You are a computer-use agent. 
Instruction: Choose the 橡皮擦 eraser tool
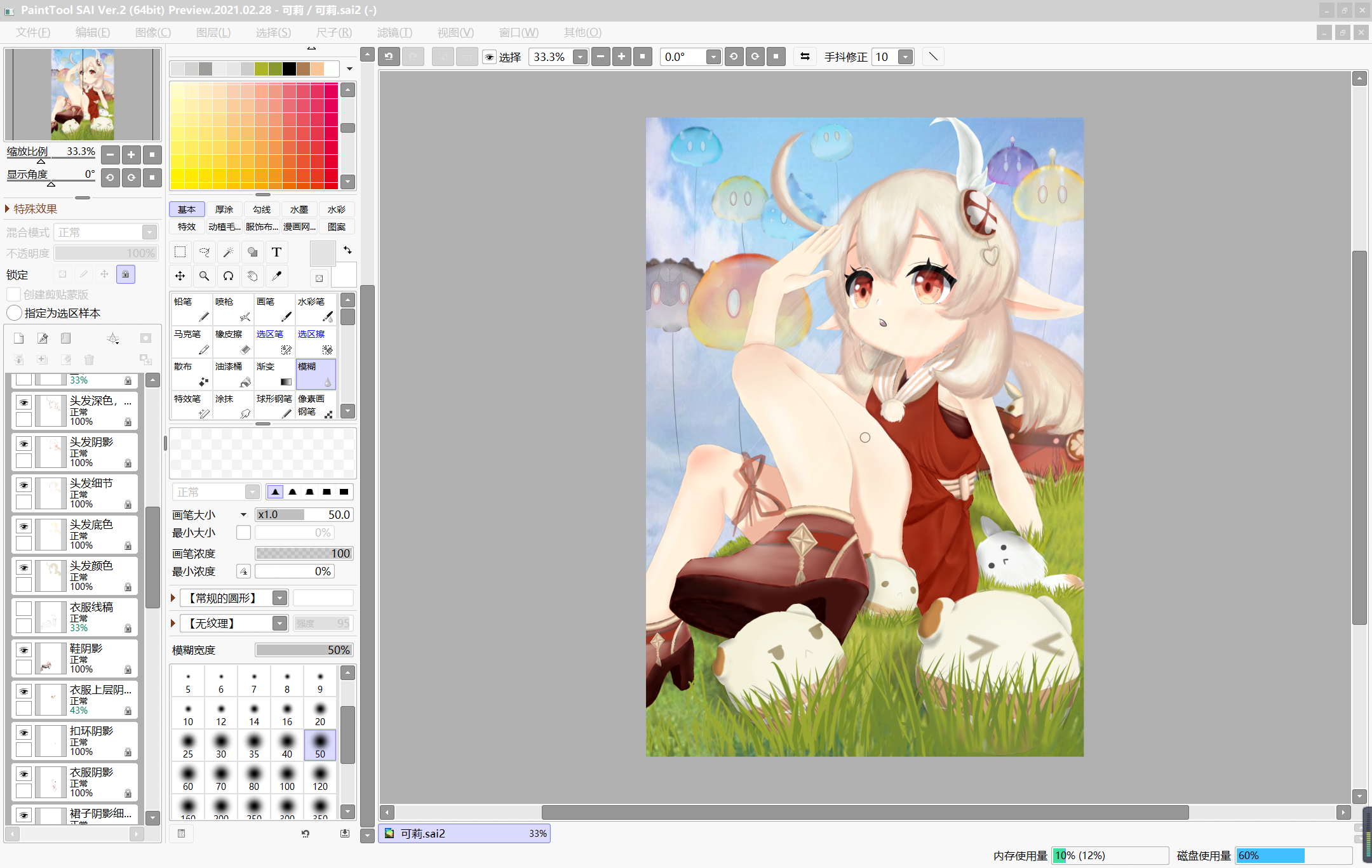tap(232, 342)
